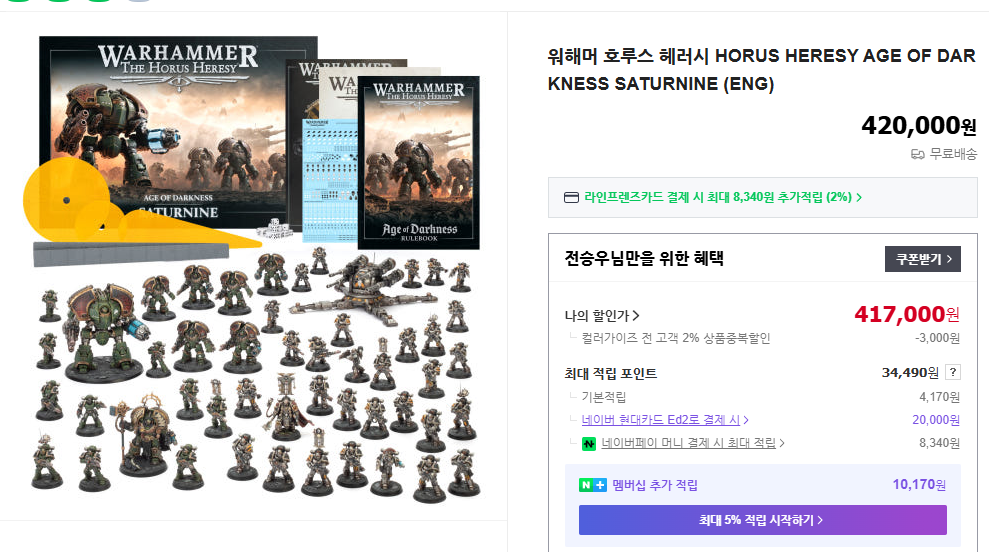Click the credit card icon in the Line Friends banner
The width and height of the screenshot is (989, 552).
point(571,197)
